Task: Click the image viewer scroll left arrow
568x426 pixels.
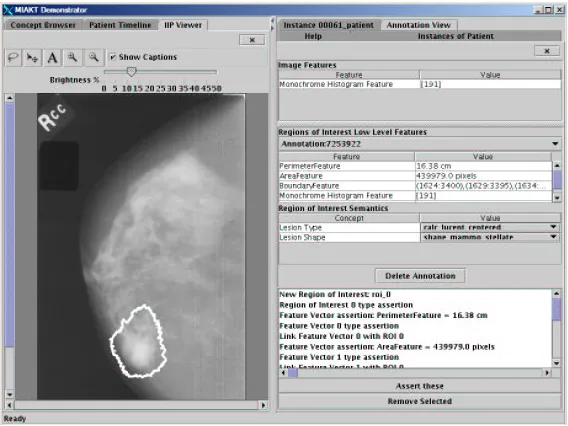Action: pos(10,405)
